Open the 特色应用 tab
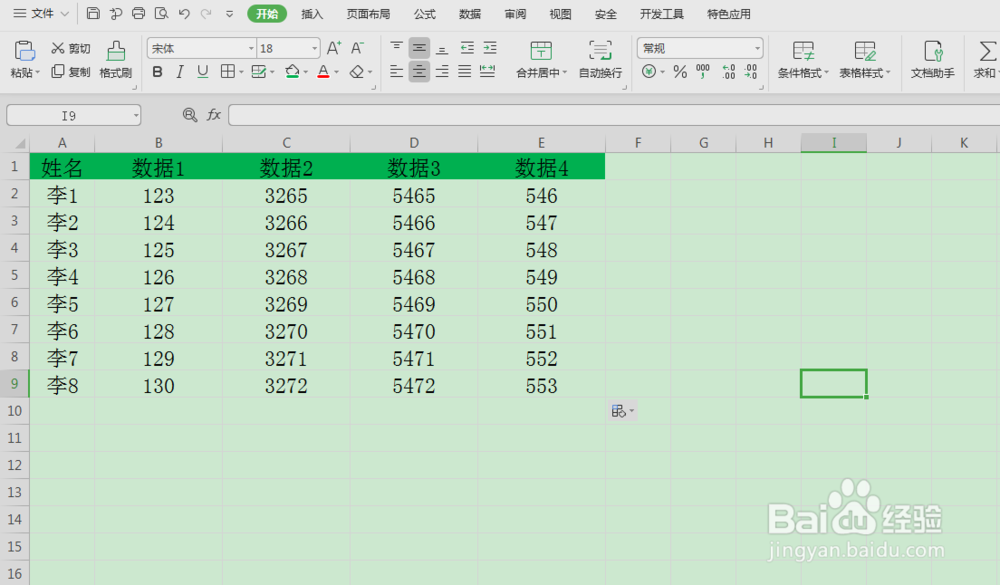The image size is (1000, 585). [x=728, y=14]
